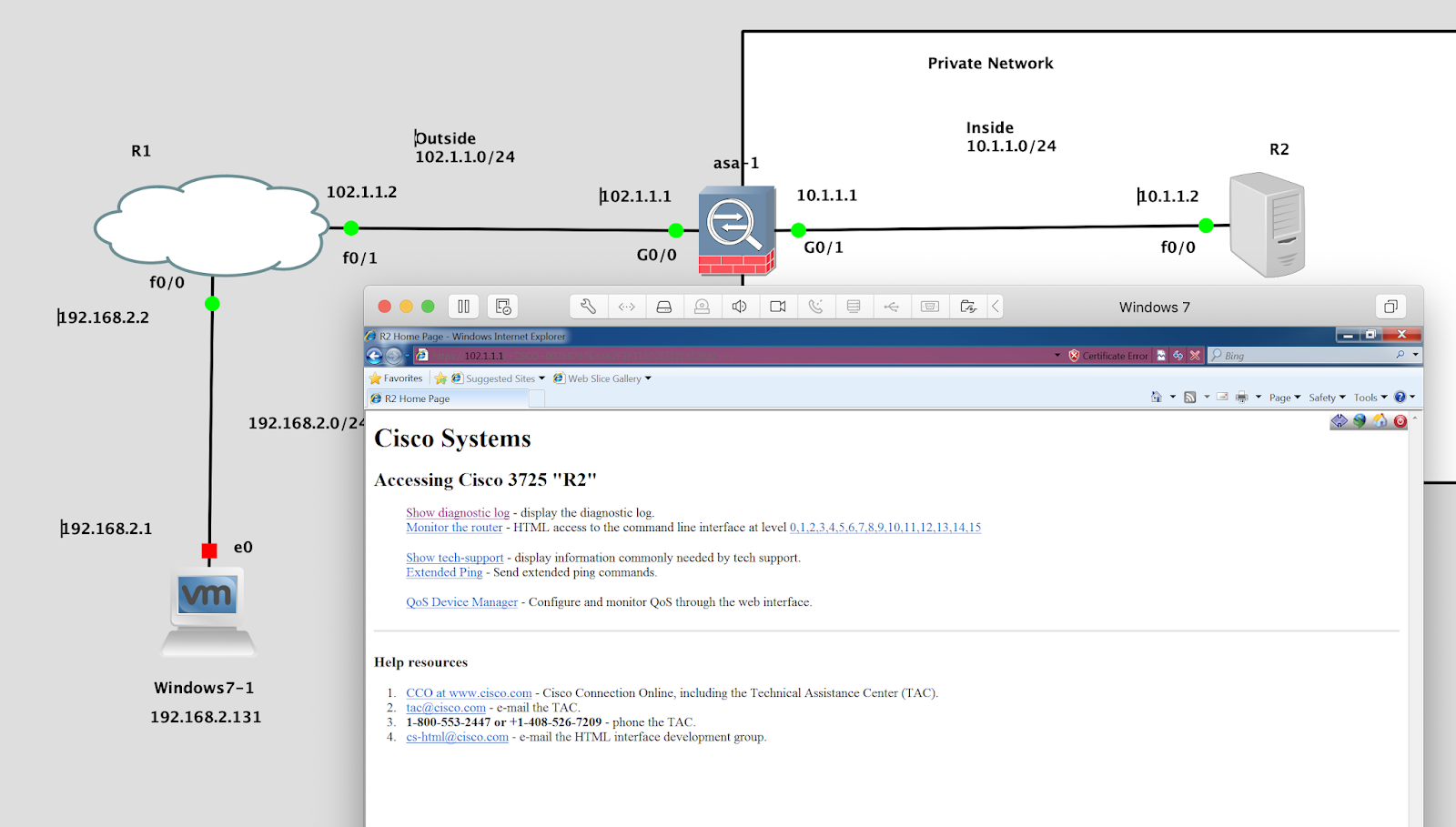Click the red power icon on the R2 page
This screenshot has width=1456, height=827.
pyautogui.click(x=1400, y=421)
